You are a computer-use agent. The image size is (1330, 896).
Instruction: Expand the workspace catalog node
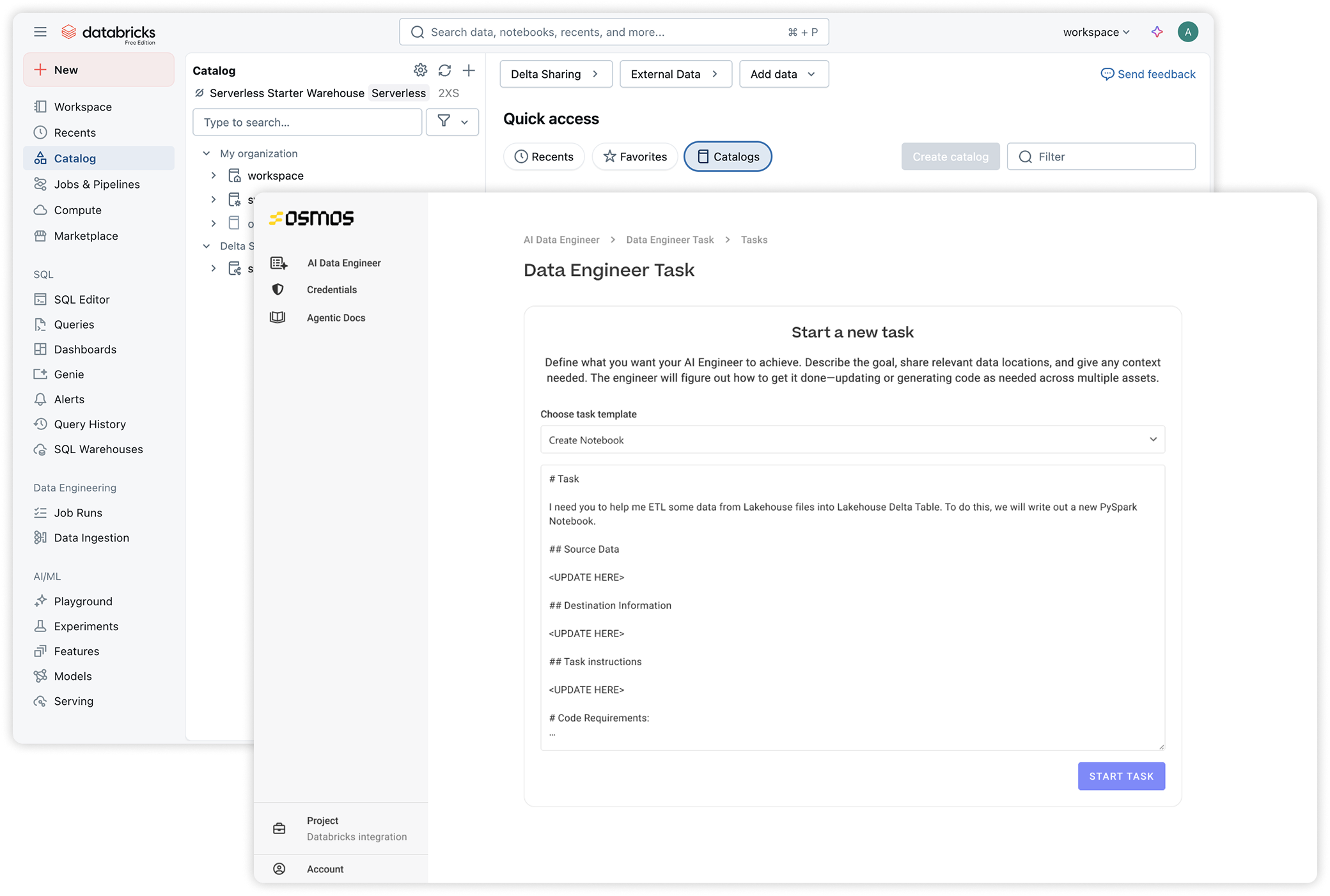click(x=214, y=175)
